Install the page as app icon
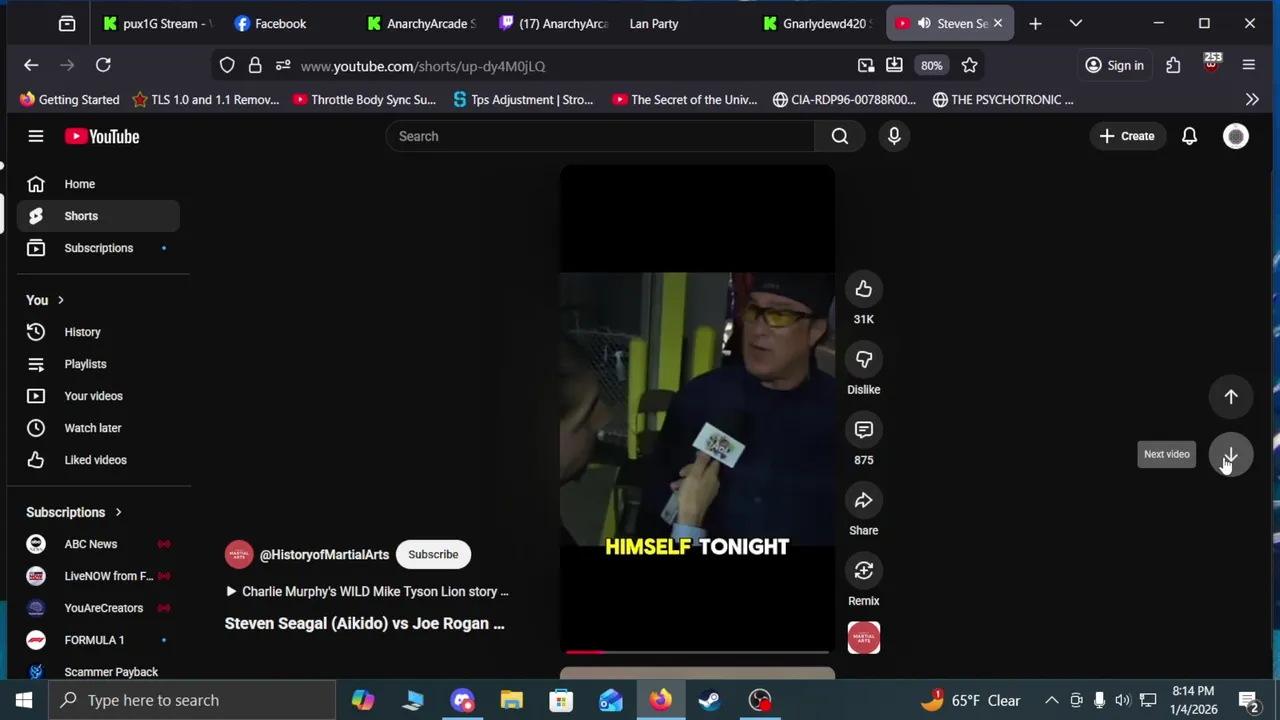 pos(894,65)
